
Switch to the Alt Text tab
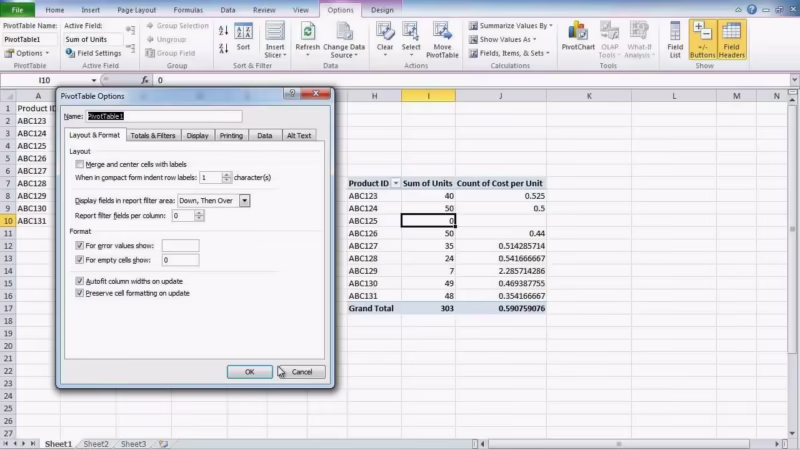coord(299,135)
